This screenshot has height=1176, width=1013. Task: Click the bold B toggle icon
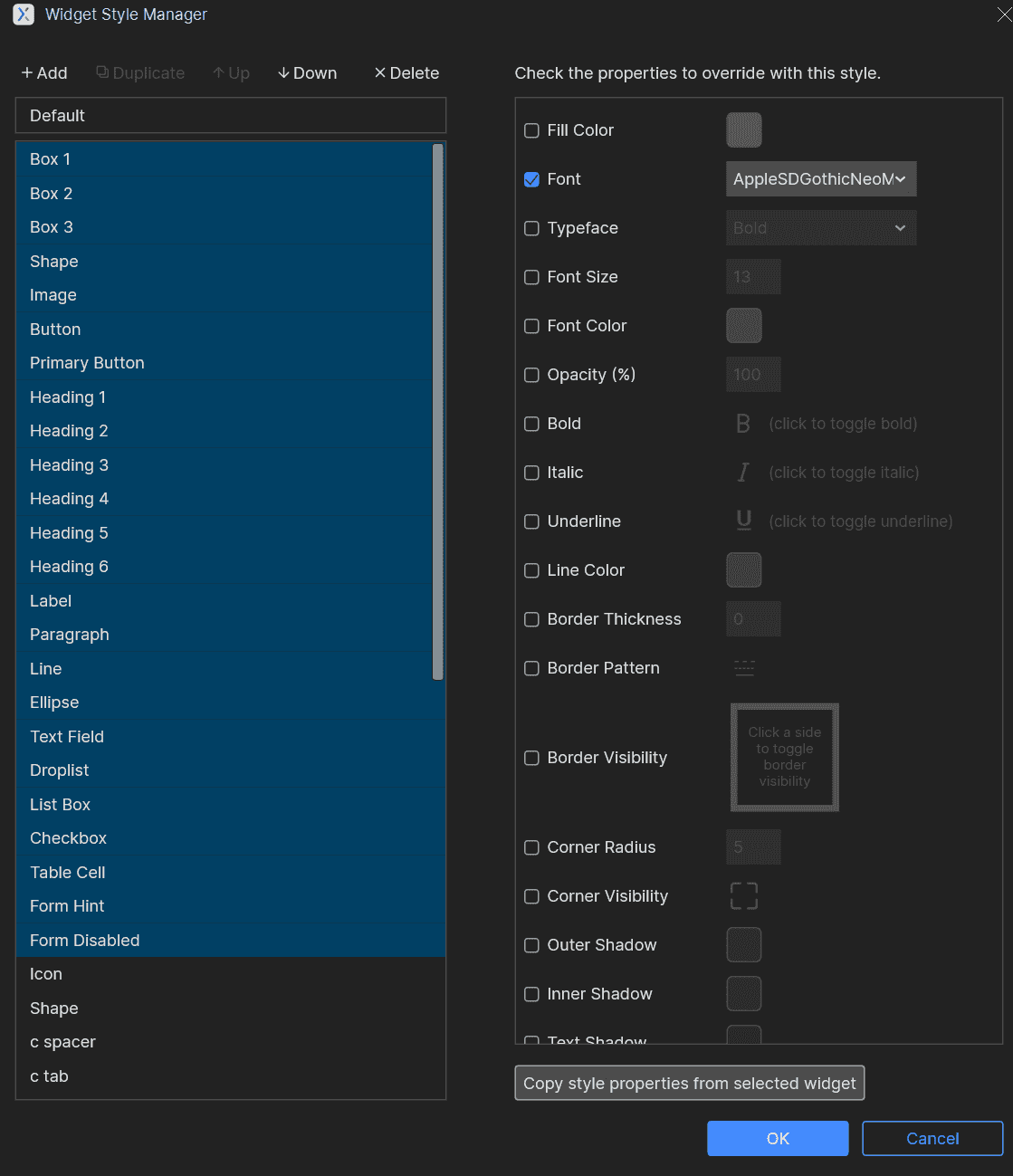[743, 424]
